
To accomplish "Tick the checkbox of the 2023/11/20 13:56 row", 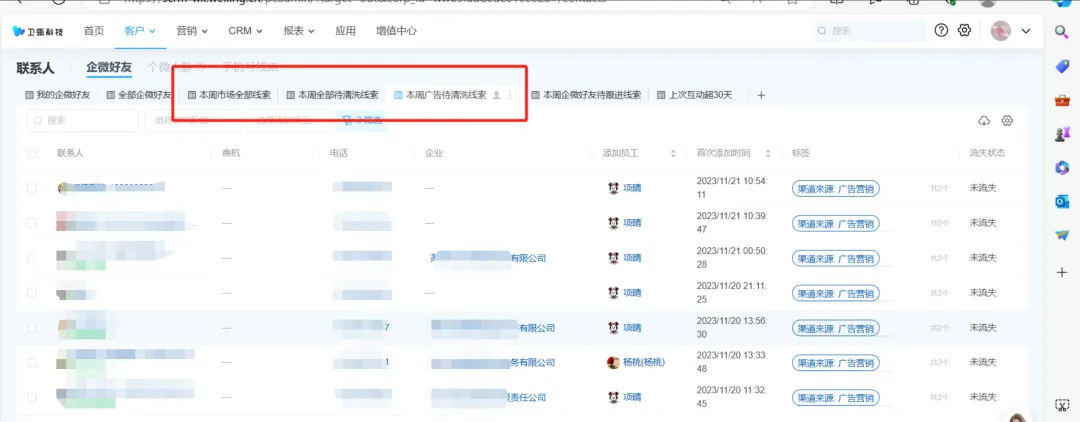I will pos(32,327).
